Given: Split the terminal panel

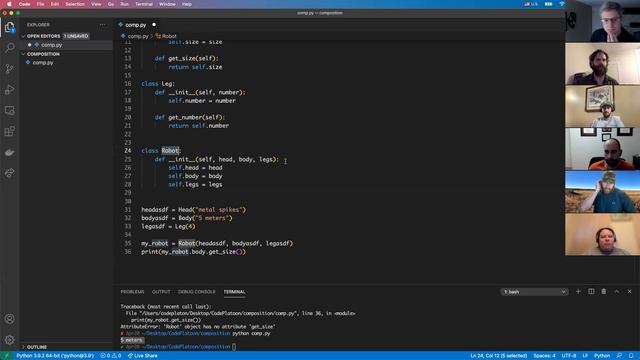Looking at the screenshot, I should [591, 291].
